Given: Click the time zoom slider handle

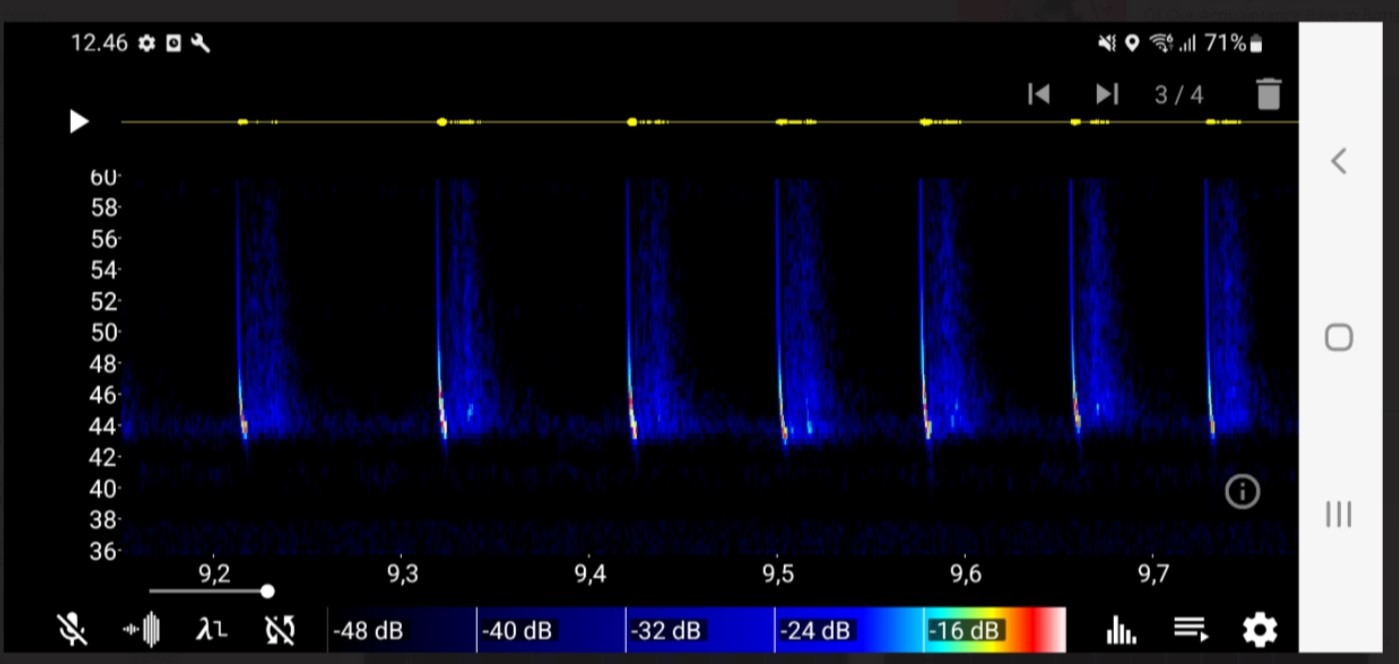Looking at the screenshot, I should pyautogui.click(x=267, y=591).
